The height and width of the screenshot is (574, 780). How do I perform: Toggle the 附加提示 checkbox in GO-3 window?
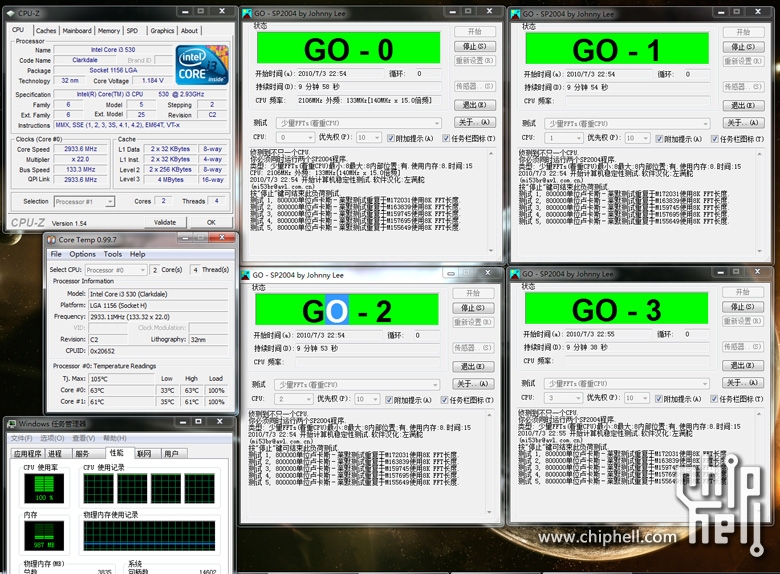[x=659, y=398]
